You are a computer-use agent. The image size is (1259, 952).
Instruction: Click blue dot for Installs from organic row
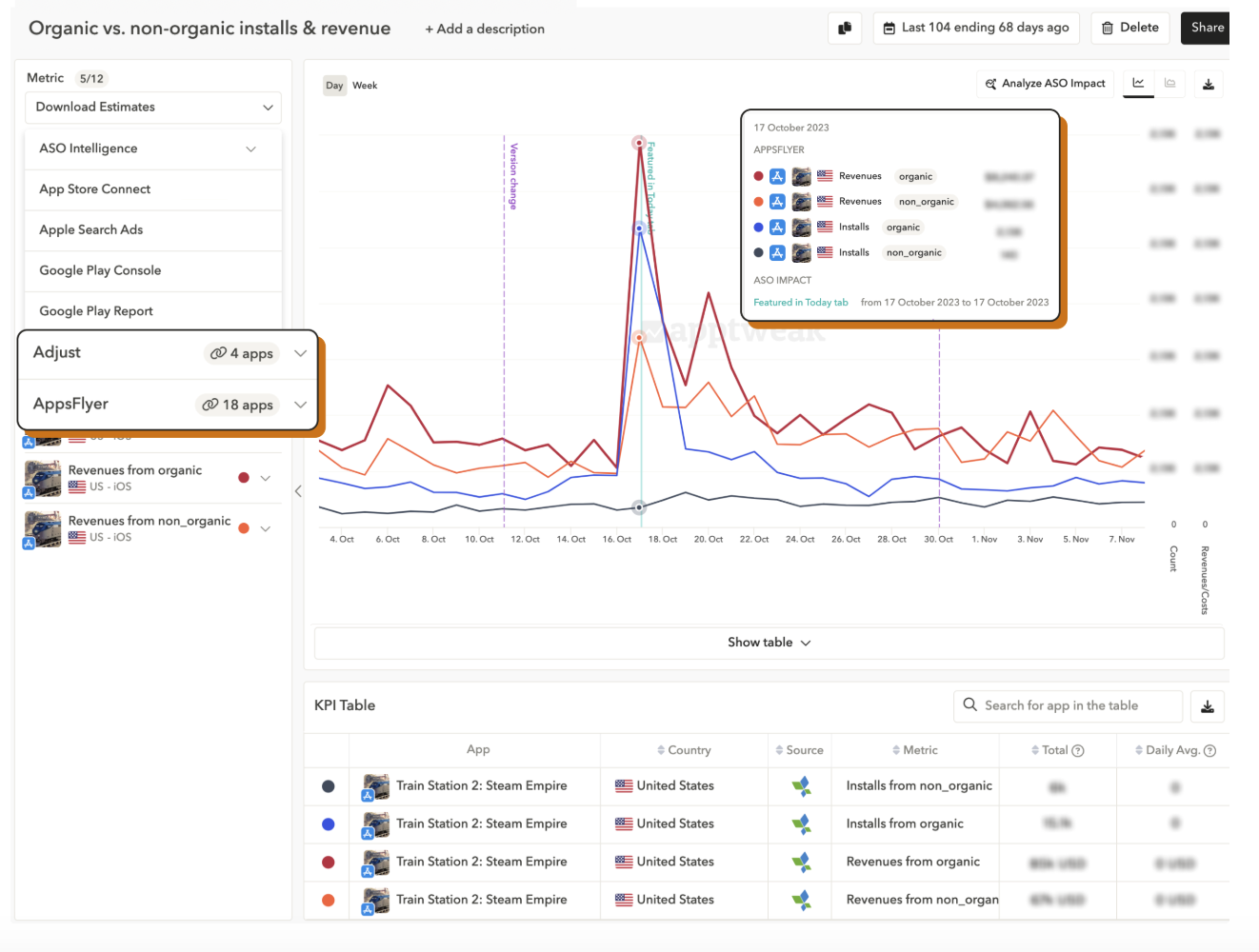(x=329, y=824)
